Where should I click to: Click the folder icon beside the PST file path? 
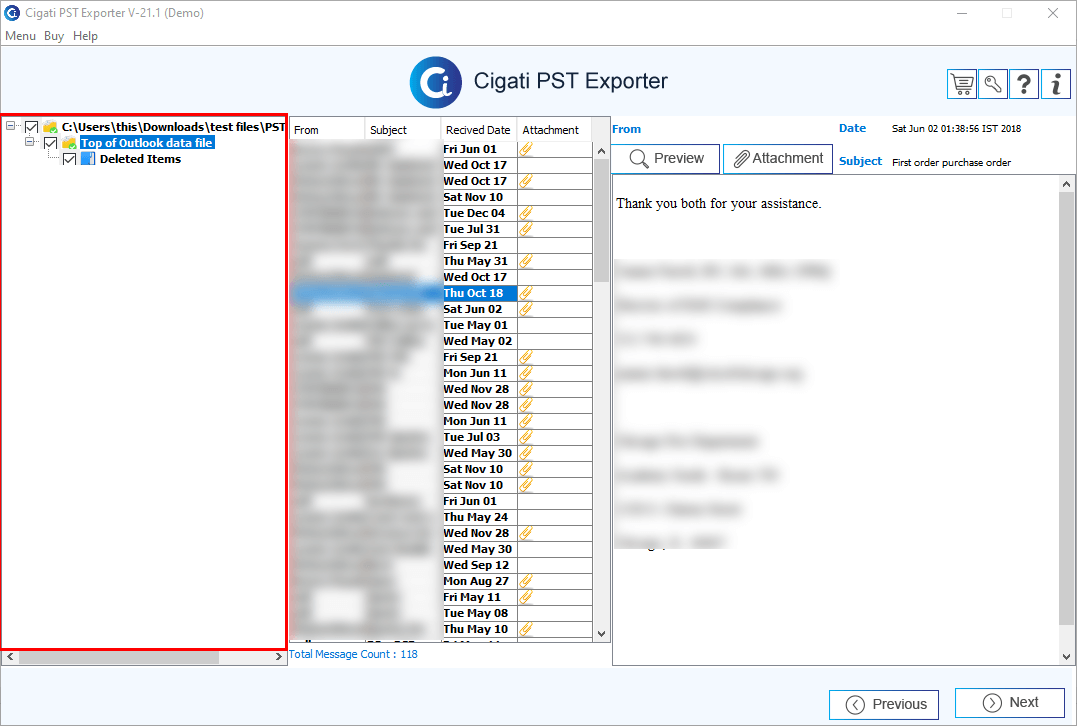point(50,127)
